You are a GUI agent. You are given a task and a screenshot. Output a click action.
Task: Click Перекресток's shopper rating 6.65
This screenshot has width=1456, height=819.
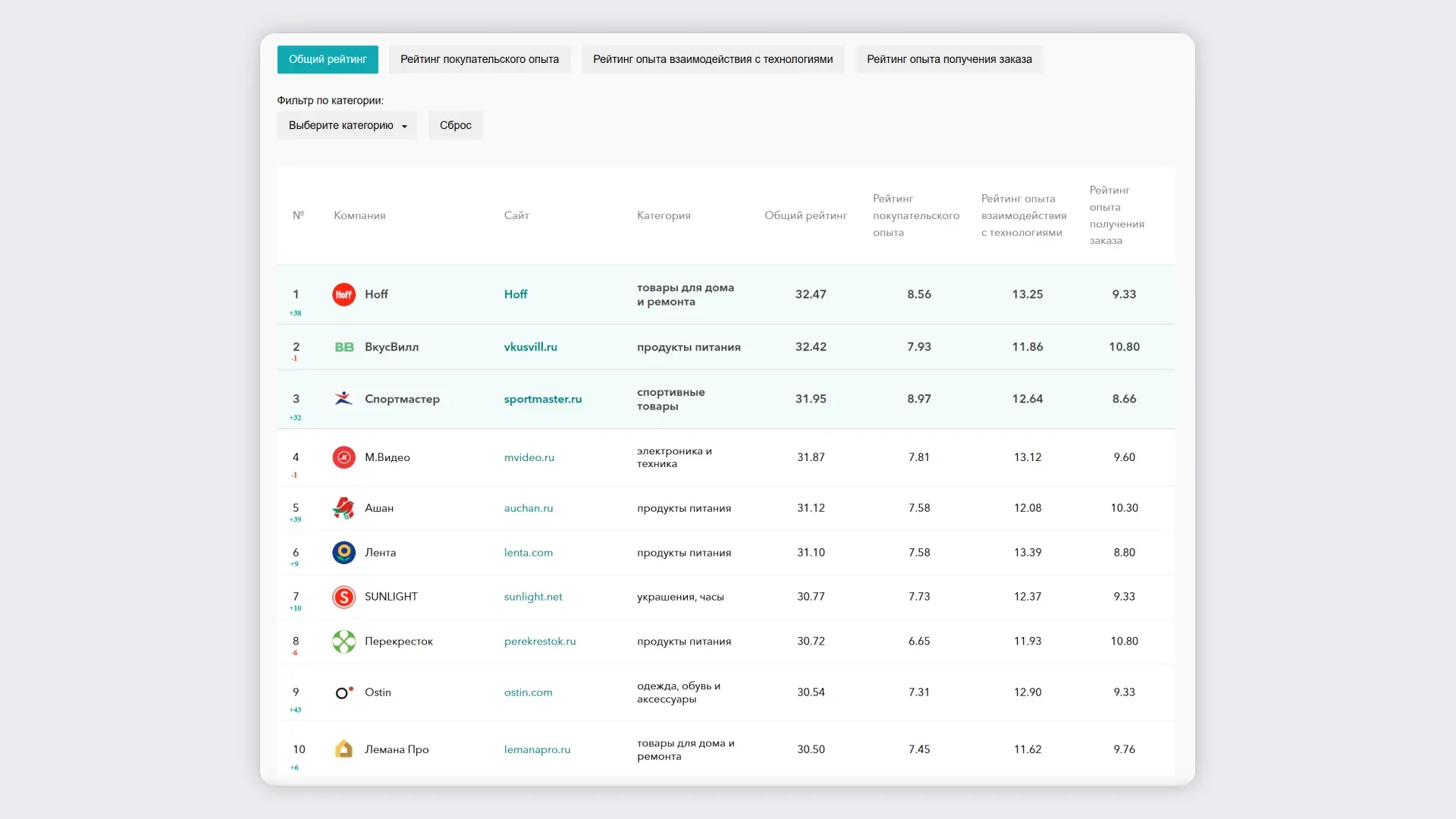click(x=919, y=642)
